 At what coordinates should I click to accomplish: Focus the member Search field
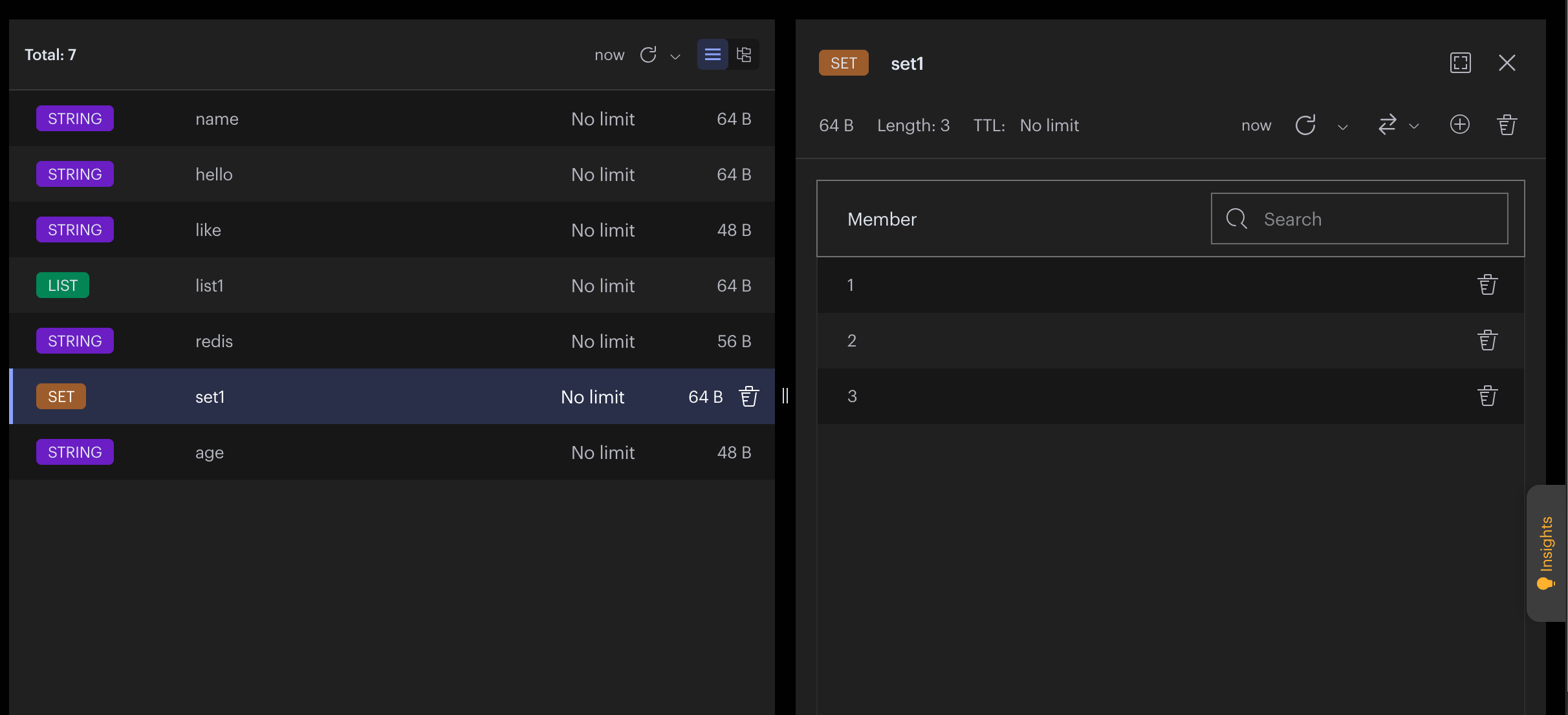(x=1360, y=219)
